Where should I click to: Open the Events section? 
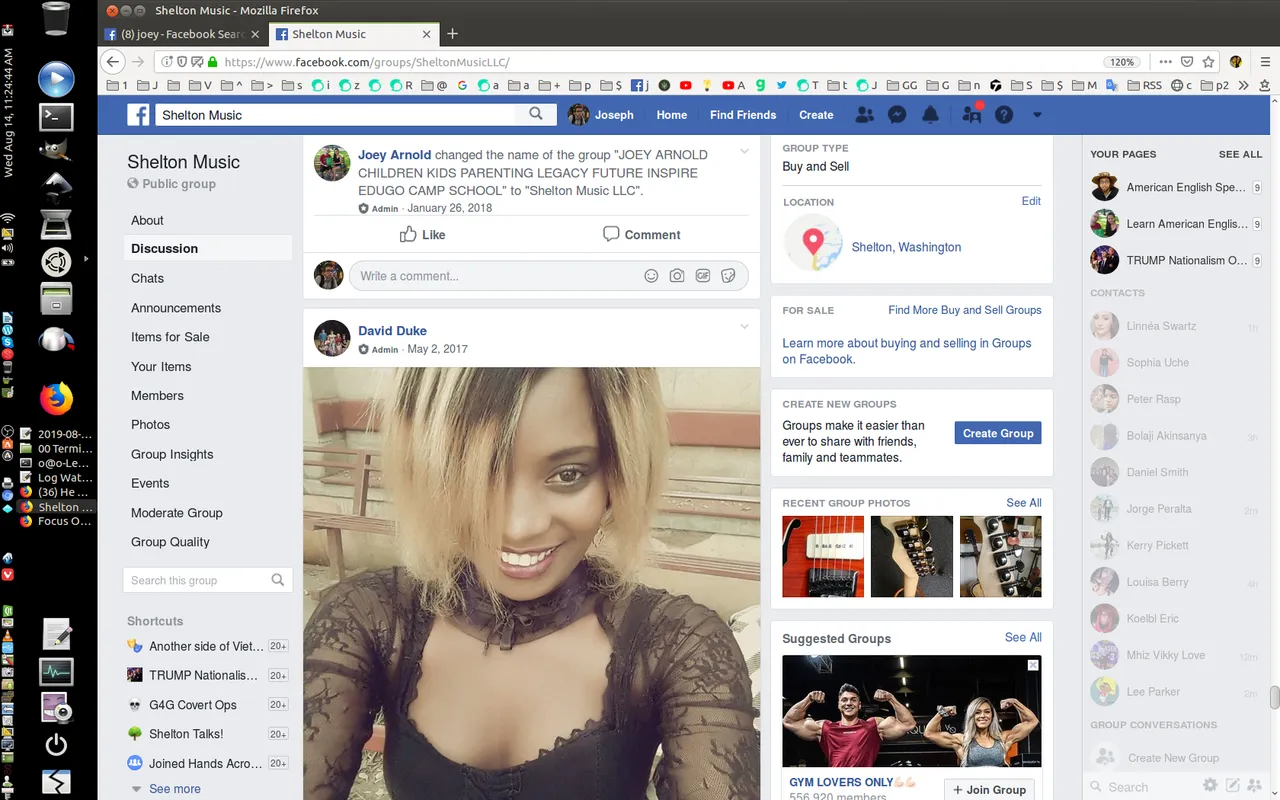coord(150,483)
